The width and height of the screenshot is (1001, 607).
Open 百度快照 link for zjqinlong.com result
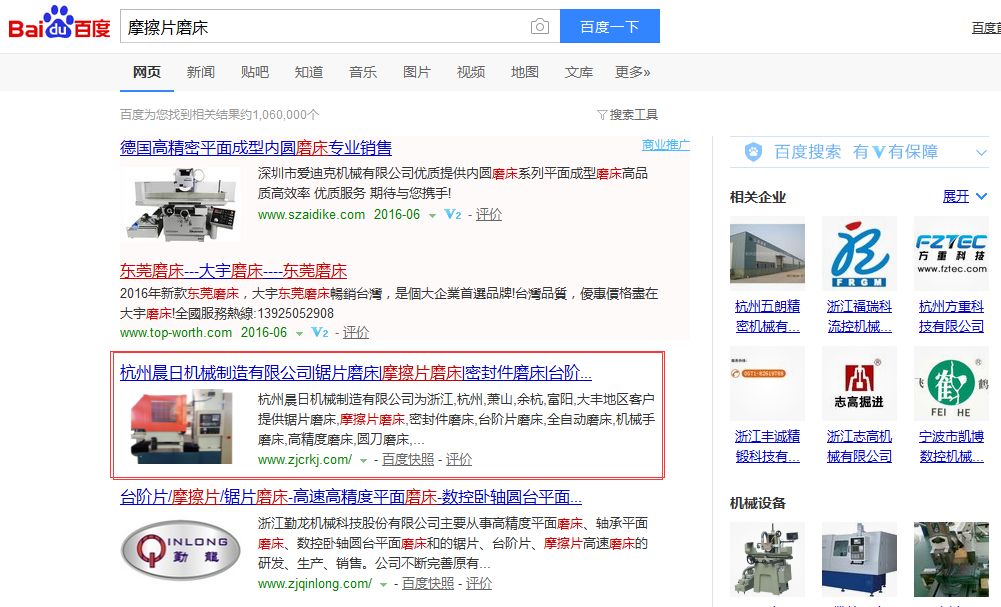(x=427, y=584)
